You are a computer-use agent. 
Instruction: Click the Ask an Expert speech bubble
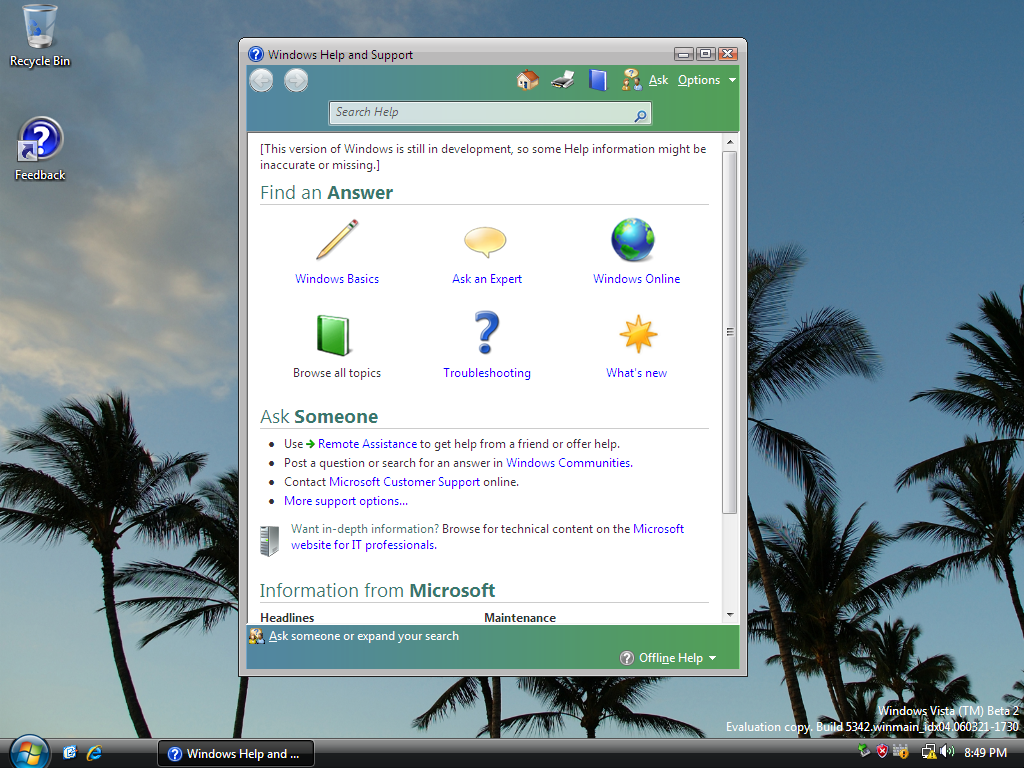[486, 240]
